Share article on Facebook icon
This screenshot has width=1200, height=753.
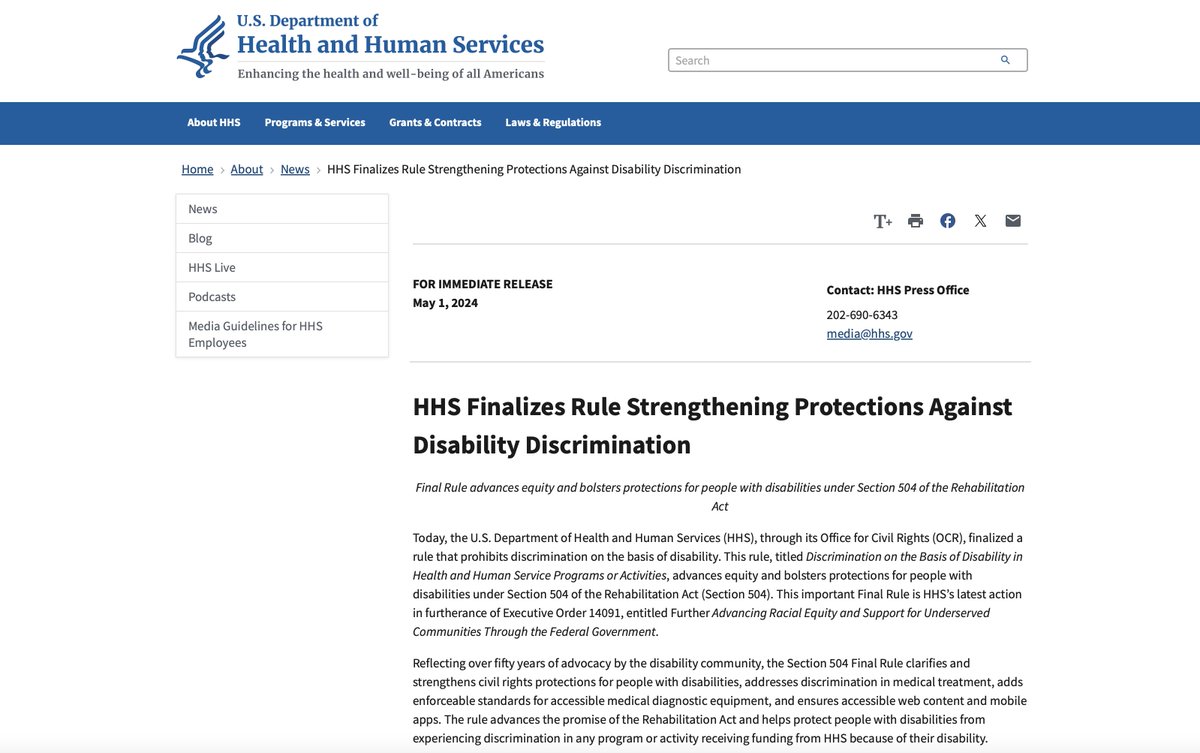pyautogui.click(x=948, y=221)
